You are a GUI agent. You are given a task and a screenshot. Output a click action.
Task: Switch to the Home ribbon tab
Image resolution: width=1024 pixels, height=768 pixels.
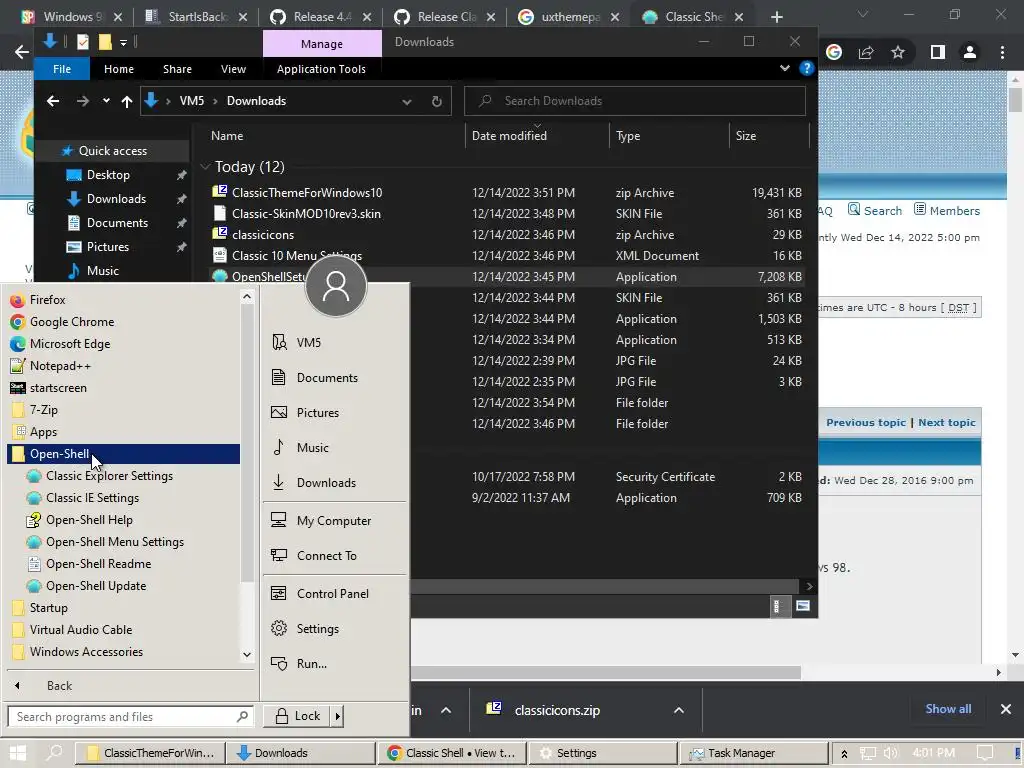(x=119, y=69)
